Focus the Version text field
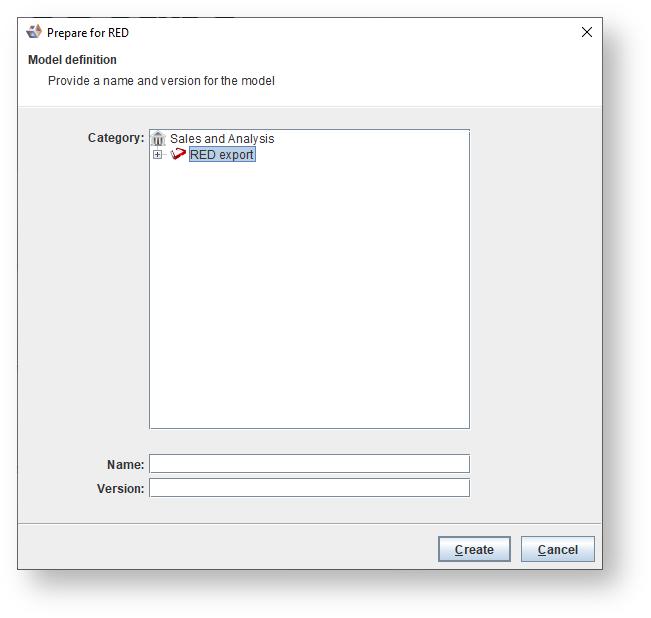The width and height of the screenshot is (651, 618). [x=309, y=488]
